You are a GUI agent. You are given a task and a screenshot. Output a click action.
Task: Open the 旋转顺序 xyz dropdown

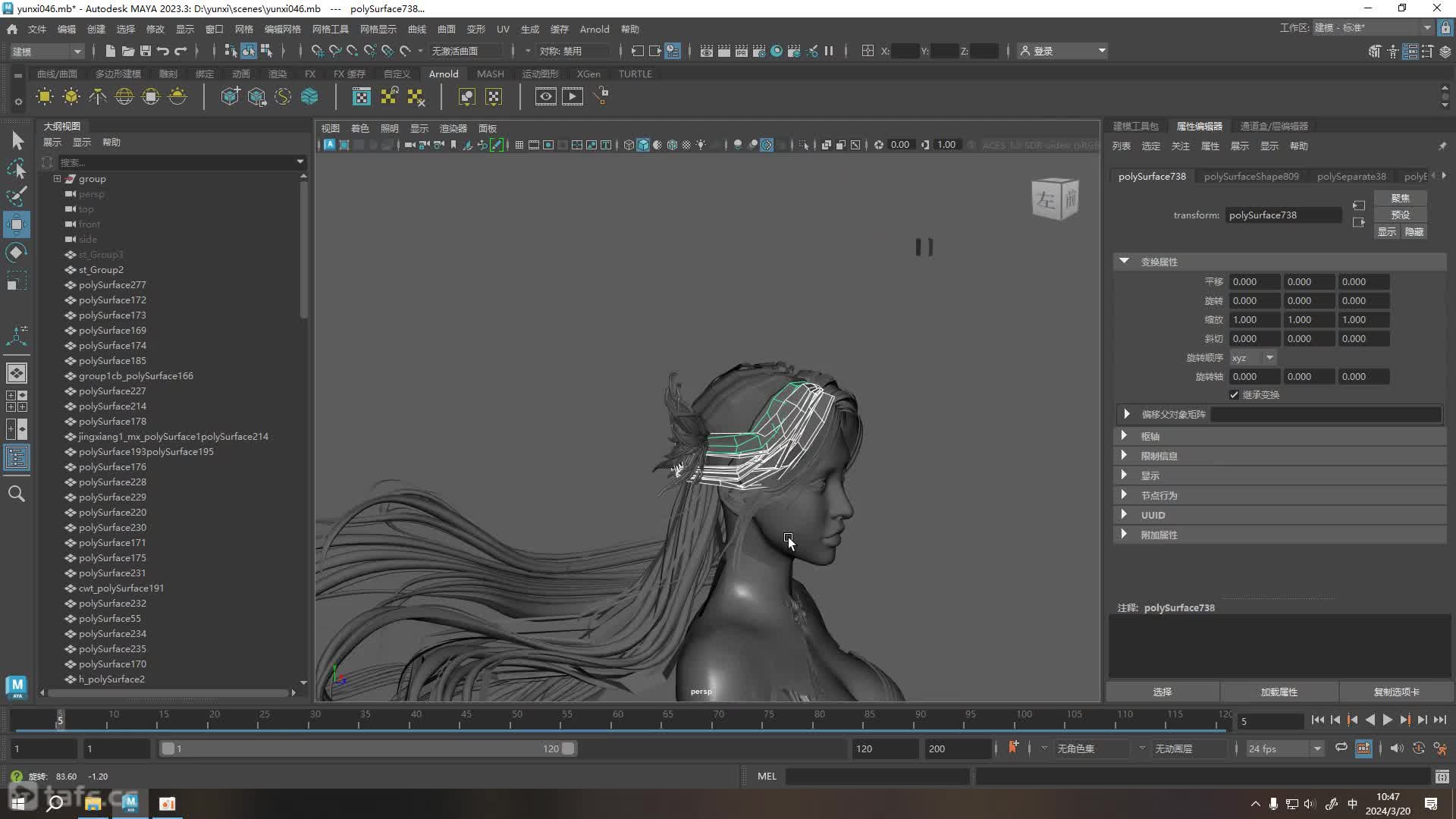[1253, 358]
